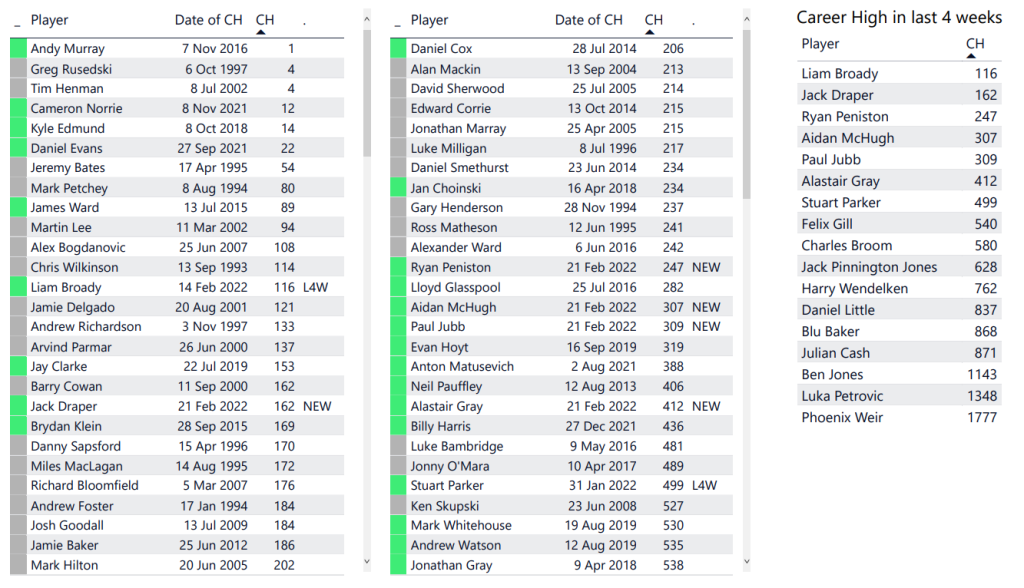The height and width of the screenshot is (588, 1024).
Task: Click the green status cell beside Andy Murray
Action: pyautogui.click(x=18, y=49)
